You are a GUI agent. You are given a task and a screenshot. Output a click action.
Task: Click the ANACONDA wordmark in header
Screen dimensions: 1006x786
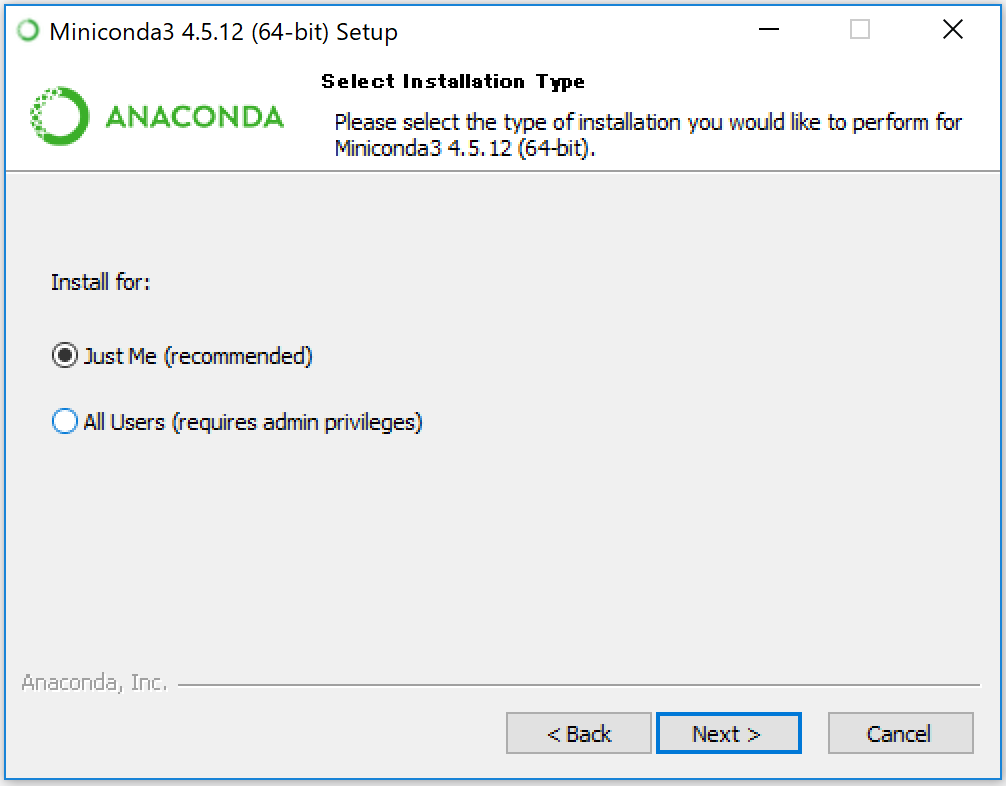[x=194, y=117]
